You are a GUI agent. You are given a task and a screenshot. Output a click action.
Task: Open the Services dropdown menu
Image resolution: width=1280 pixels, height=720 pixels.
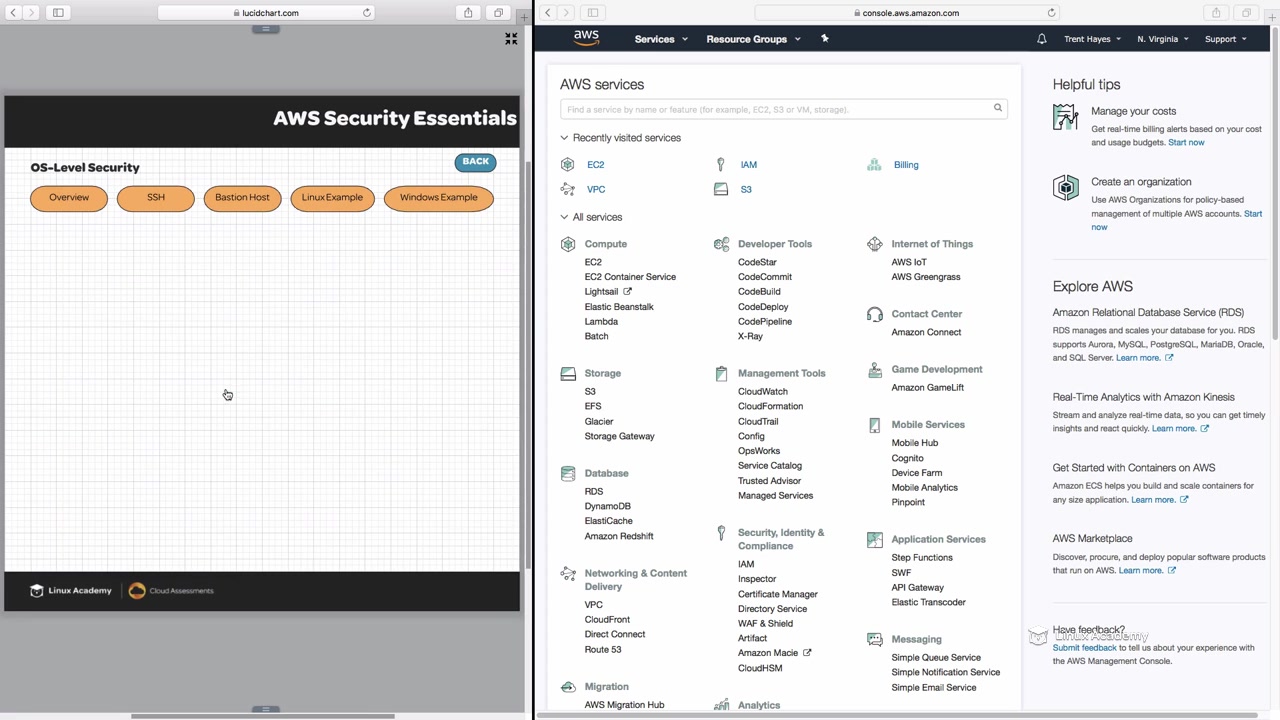(x=661, y=39)
